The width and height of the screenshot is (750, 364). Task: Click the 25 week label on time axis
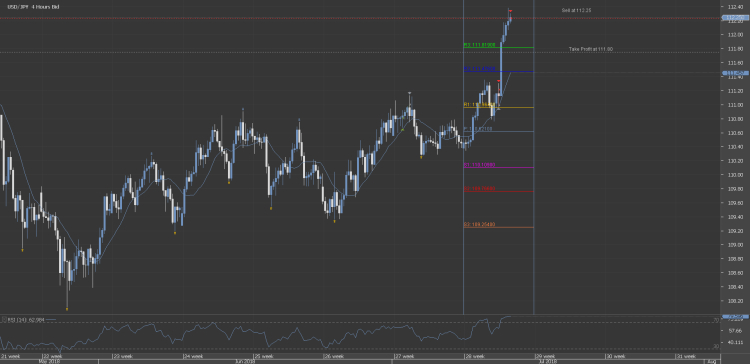pyautogui.click(x=265, y=356)
